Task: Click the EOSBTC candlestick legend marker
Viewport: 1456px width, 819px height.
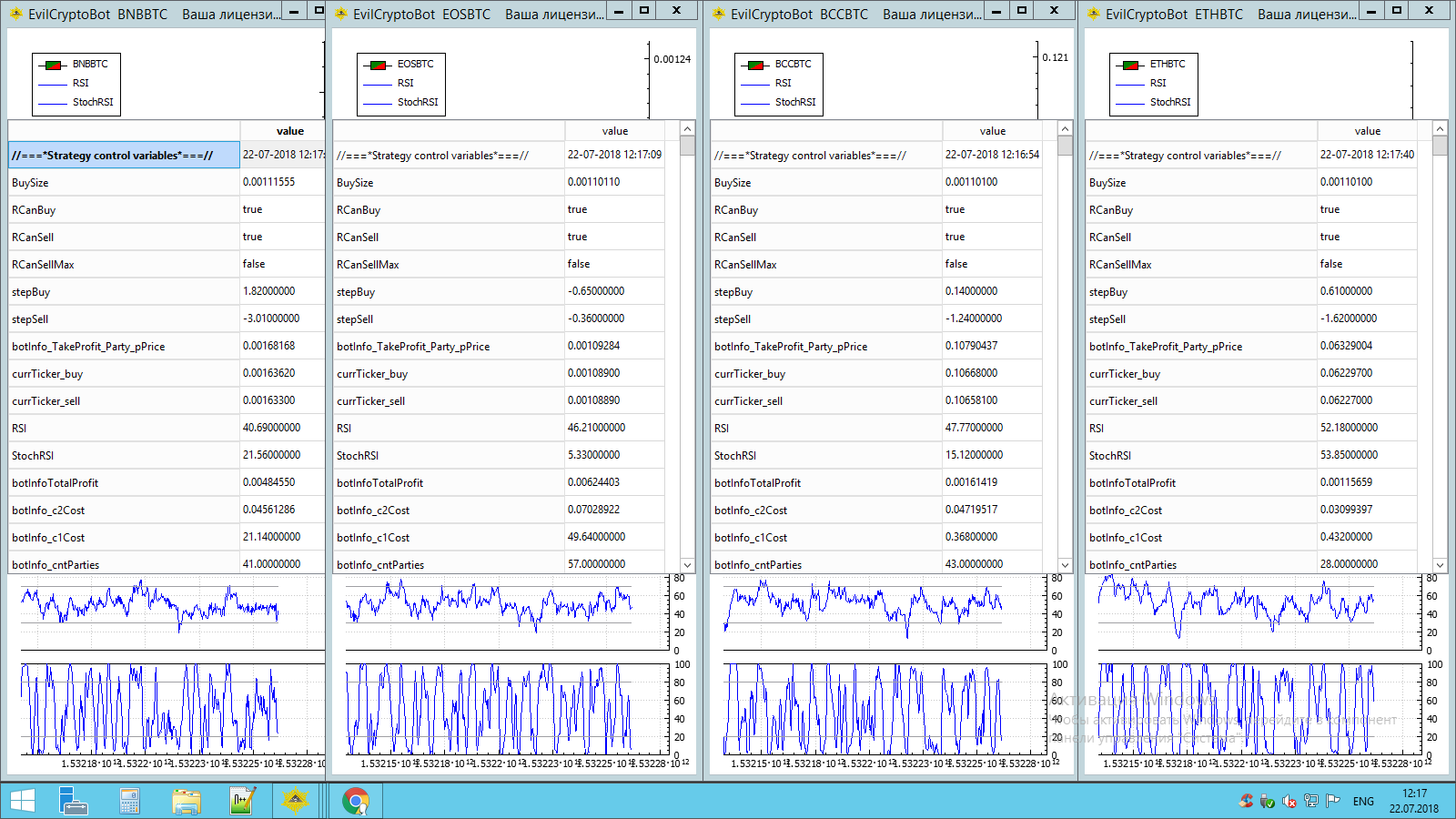Action: pyautogui.click(x=378, y=65)
